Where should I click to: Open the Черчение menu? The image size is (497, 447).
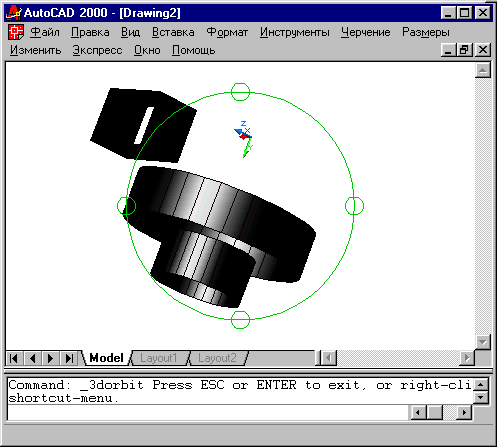pyautogui.click(x=365, y=32)
